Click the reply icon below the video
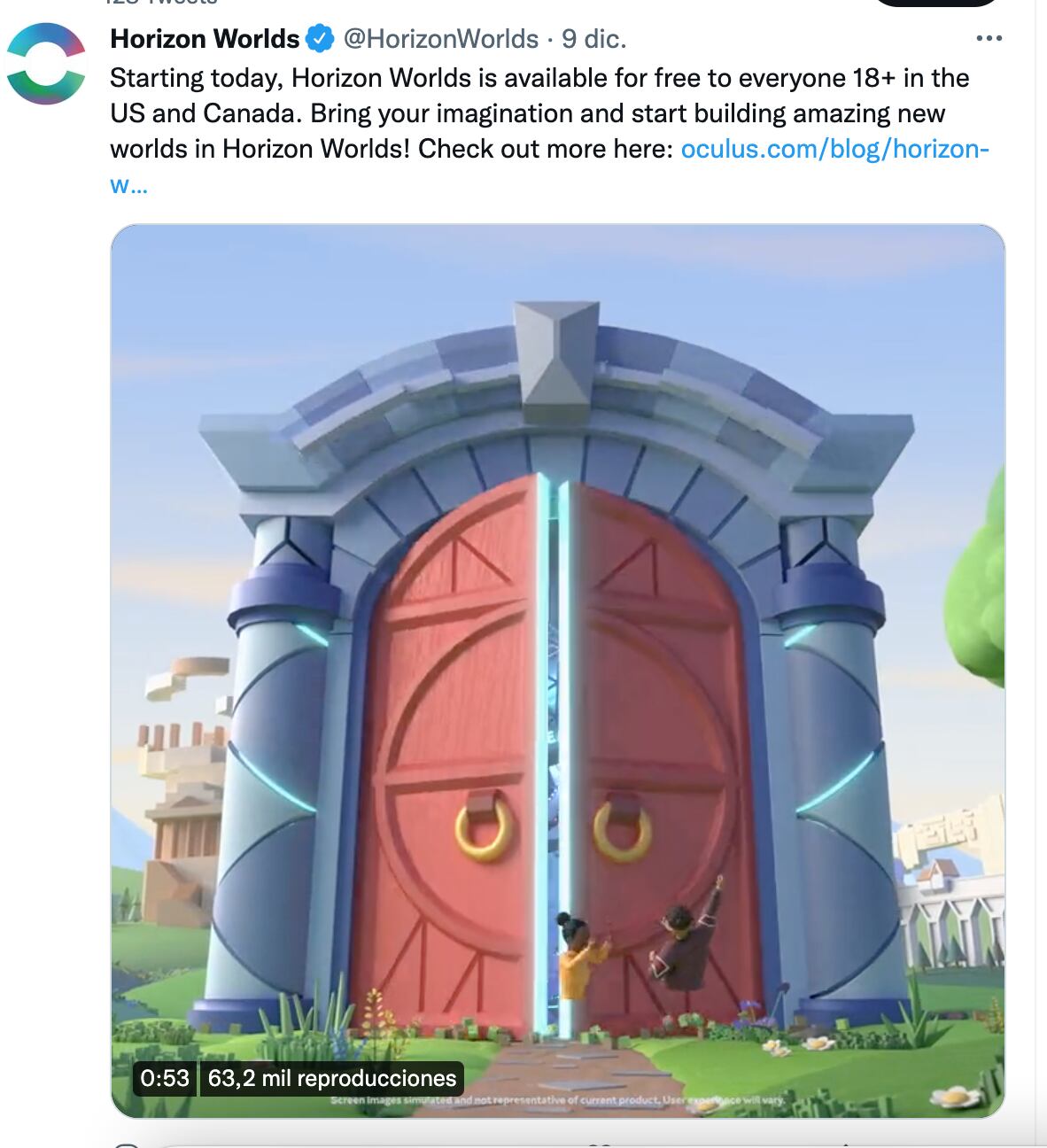Image resolution: width=1047 pixels, height=1148 pixels. pyautogui.click(x=127, y=1144)
